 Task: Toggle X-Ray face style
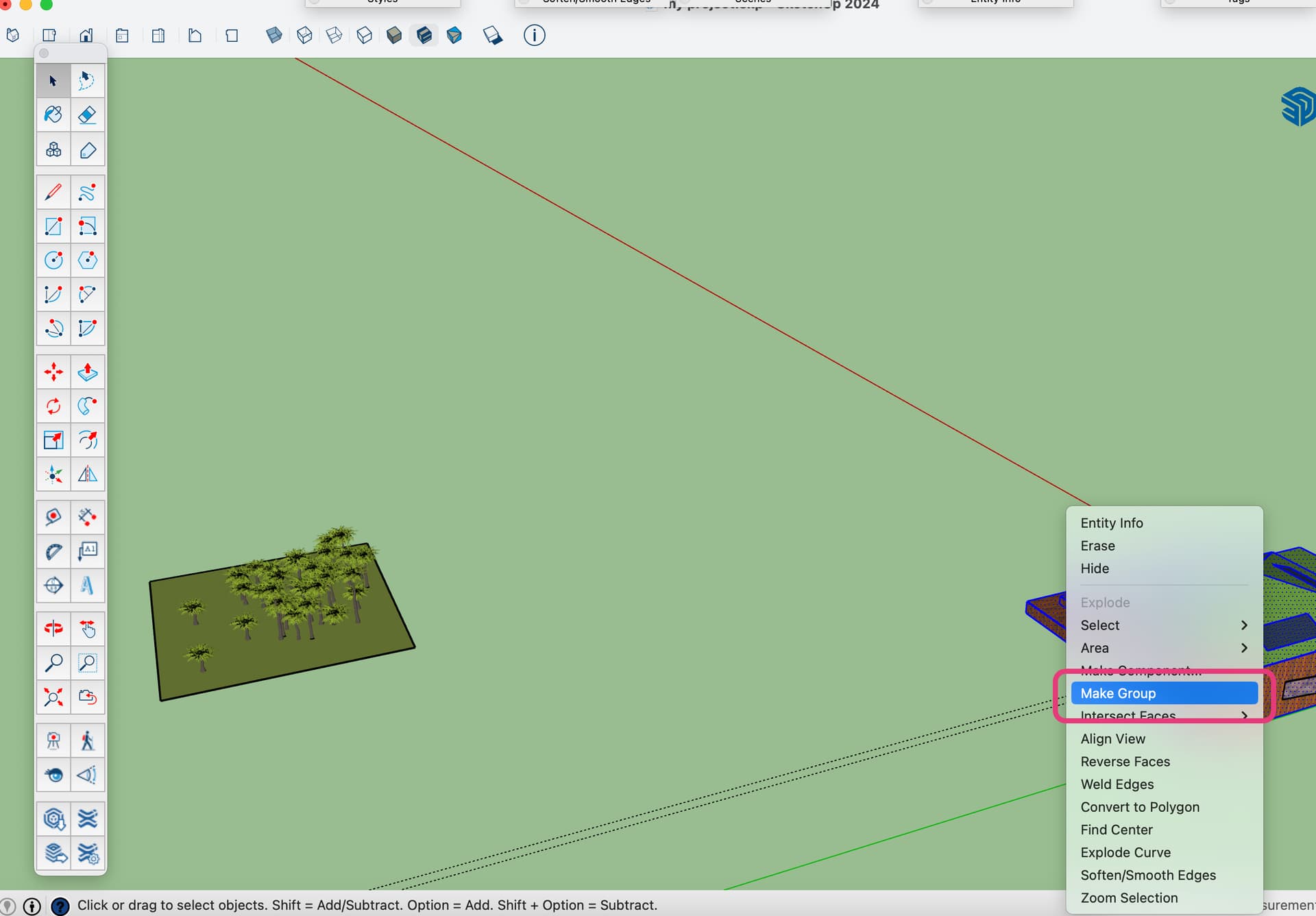(273, 35)
